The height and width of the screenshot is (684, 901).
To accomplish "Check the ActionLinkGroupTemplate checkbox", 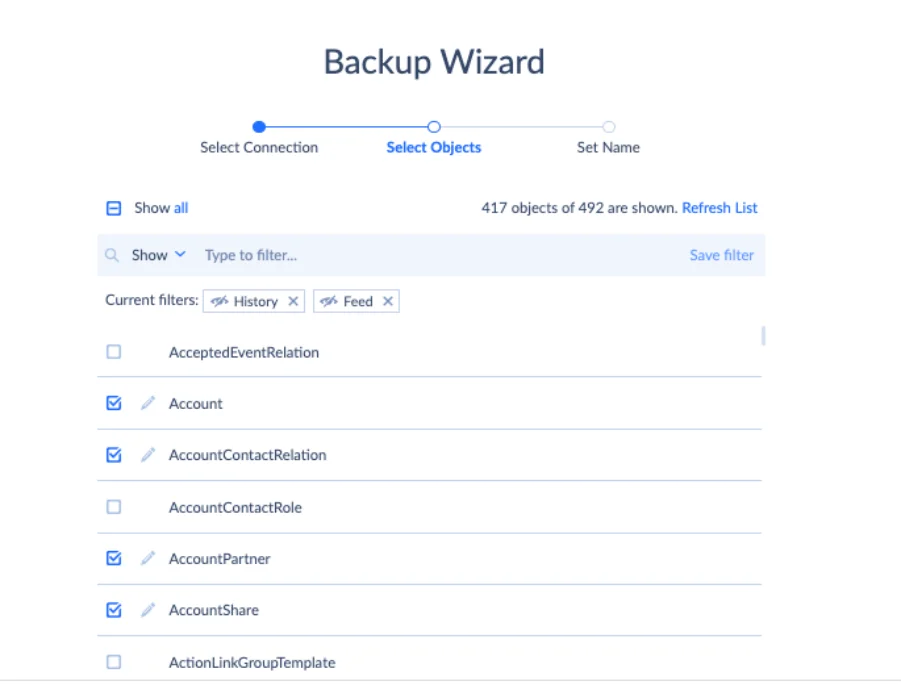I will tap(114, 662).
